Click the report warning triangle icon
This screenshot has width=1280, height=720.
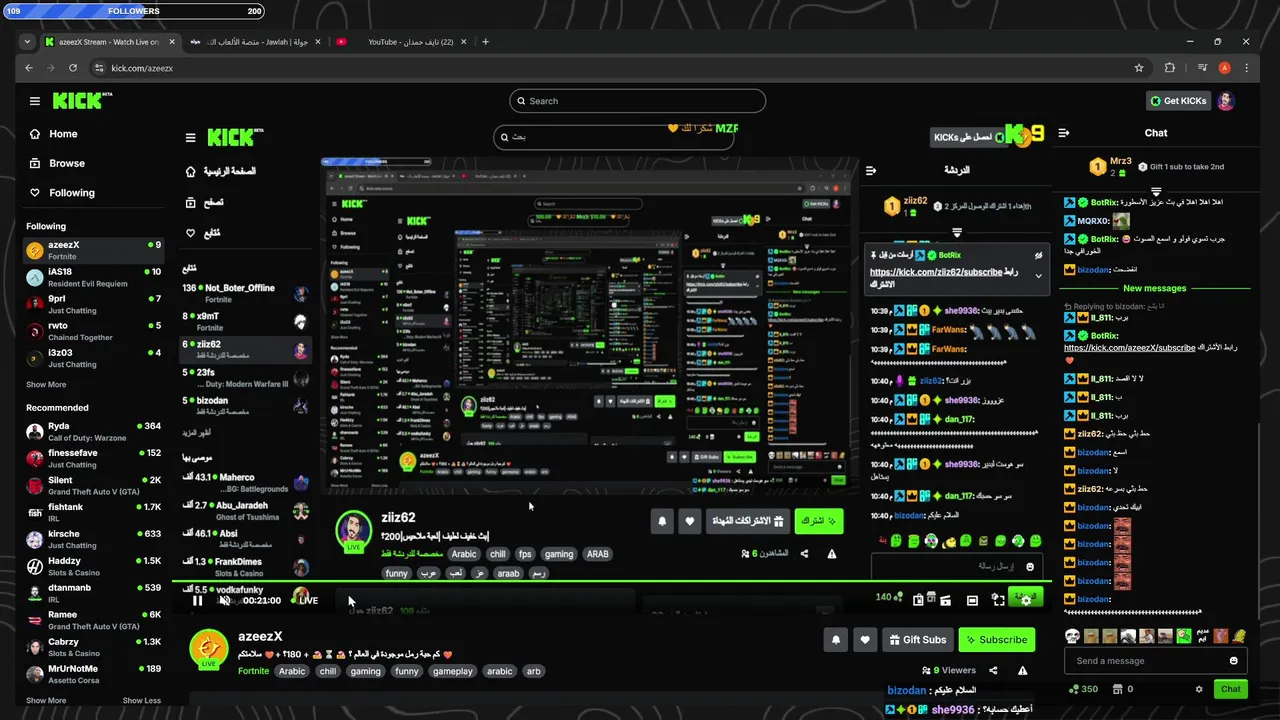[1022, 671]
